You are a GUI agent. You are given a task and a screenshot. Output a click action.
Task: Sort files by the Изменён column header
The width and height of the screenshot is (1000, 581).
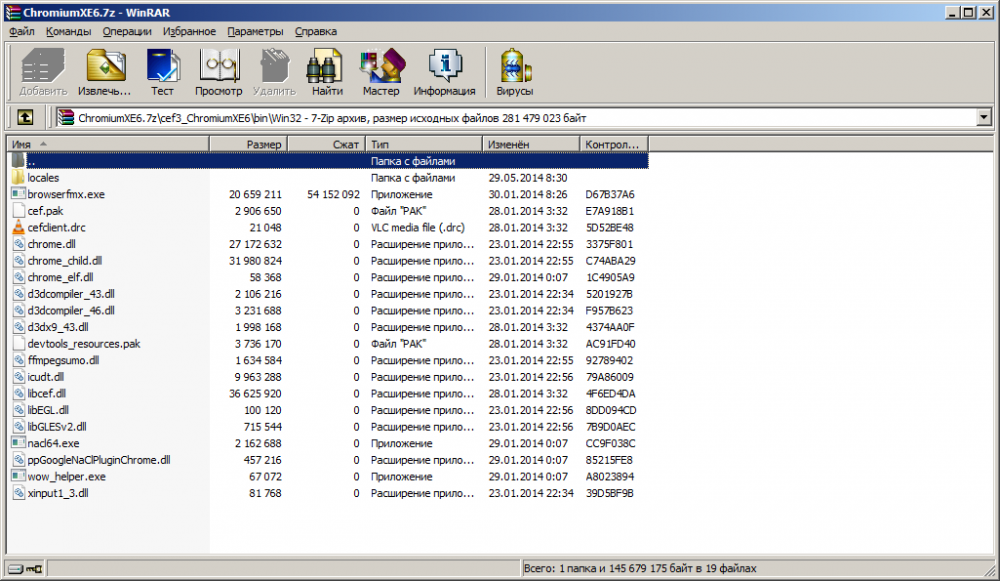tap(531, 144)
